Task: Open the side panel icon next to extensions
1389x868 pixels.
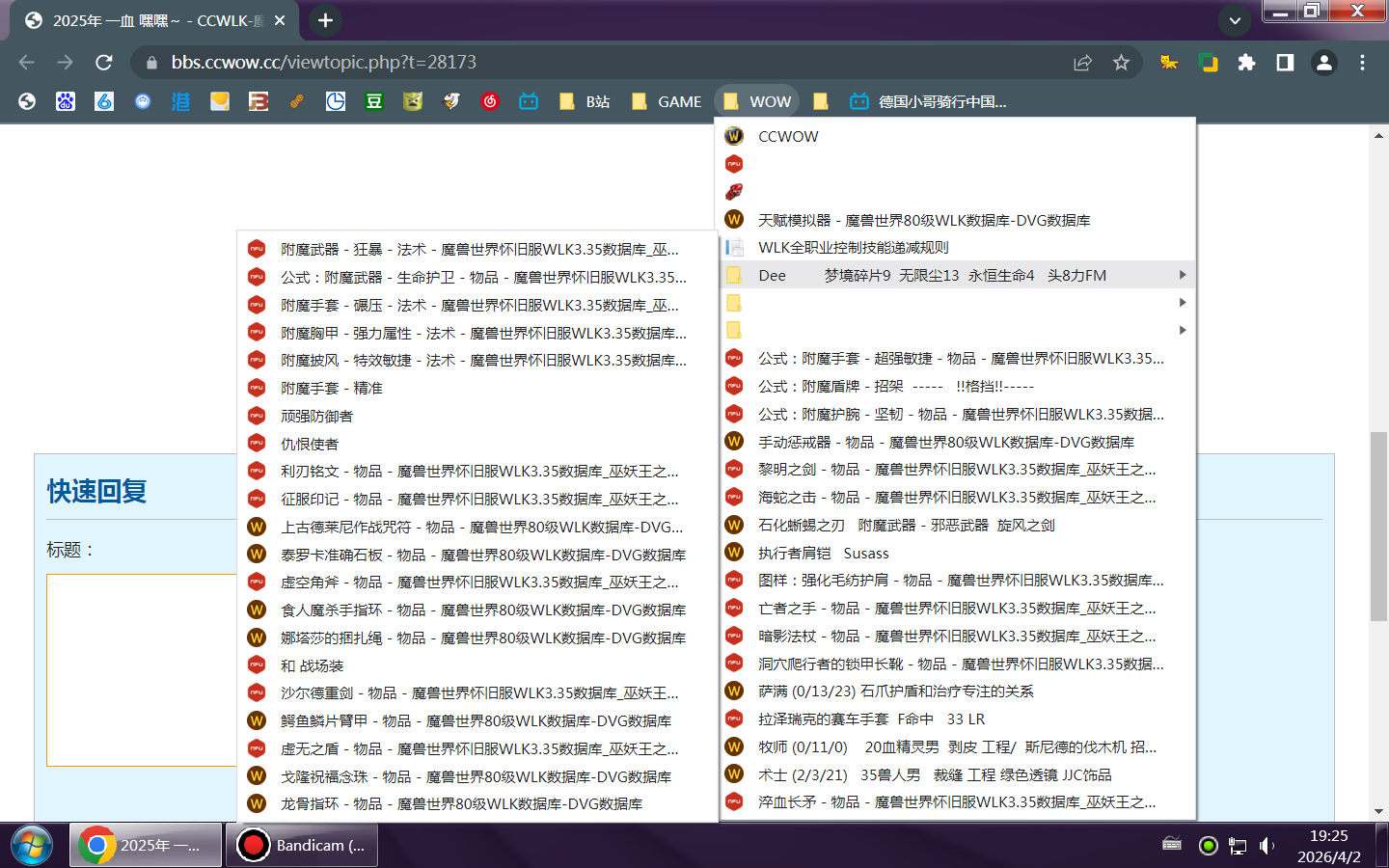Action: 1285,62
